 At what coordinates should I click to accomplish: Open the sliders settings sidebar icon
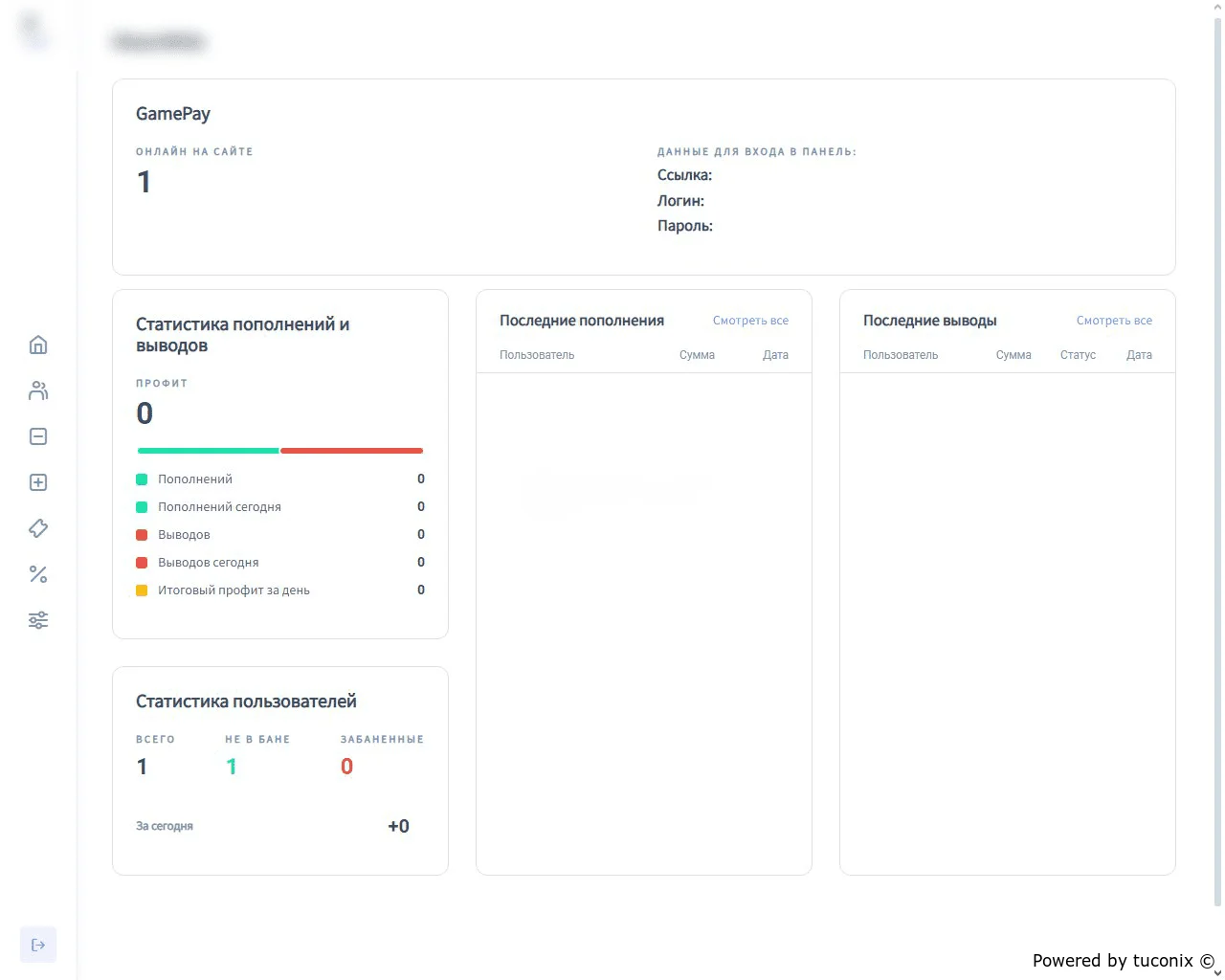pyautogui.click(x=38, y=620)
